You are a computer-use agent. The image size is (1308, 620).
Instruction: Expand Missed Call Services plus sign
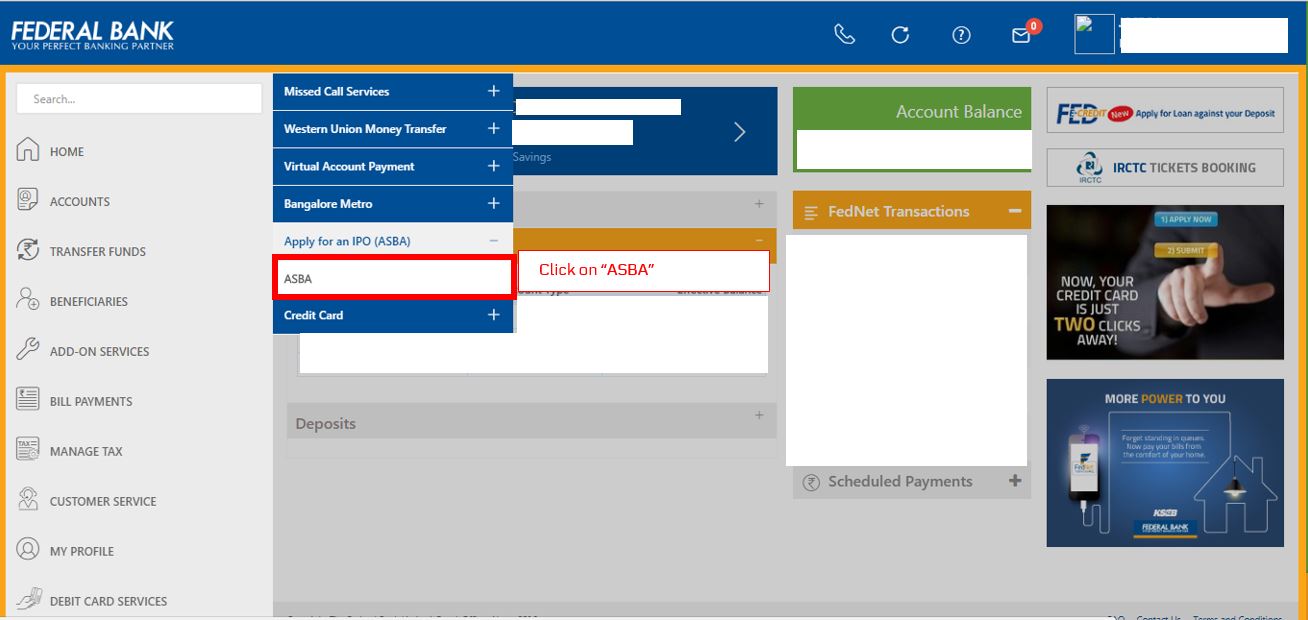493,91
